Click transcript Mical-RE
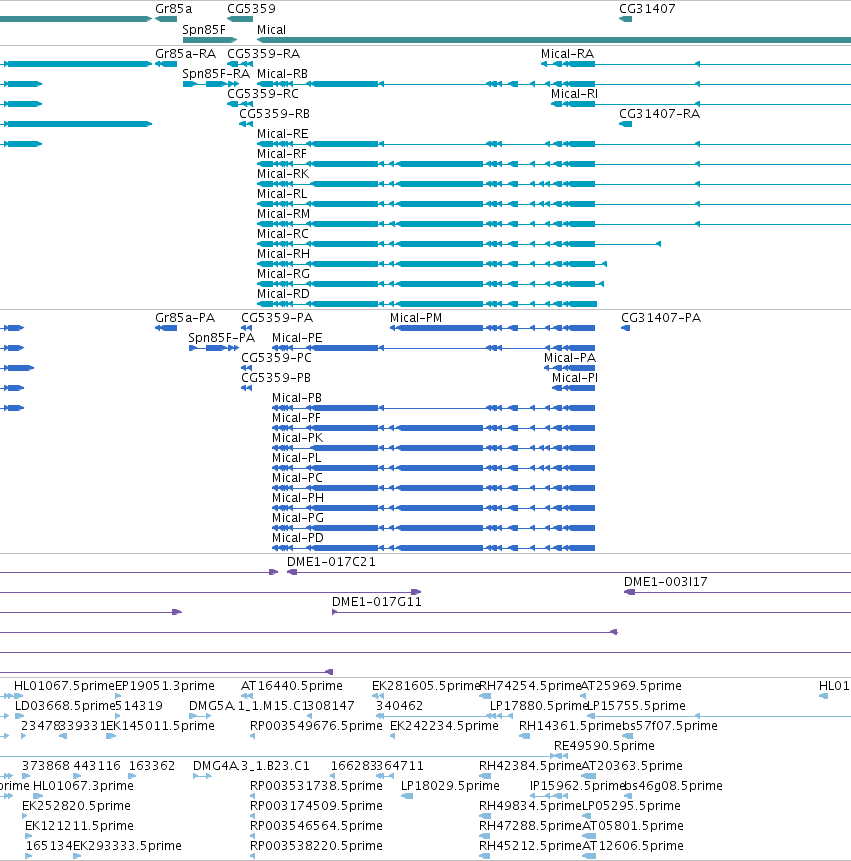Viewport: 851px width, 861px height. coord(554,144)
